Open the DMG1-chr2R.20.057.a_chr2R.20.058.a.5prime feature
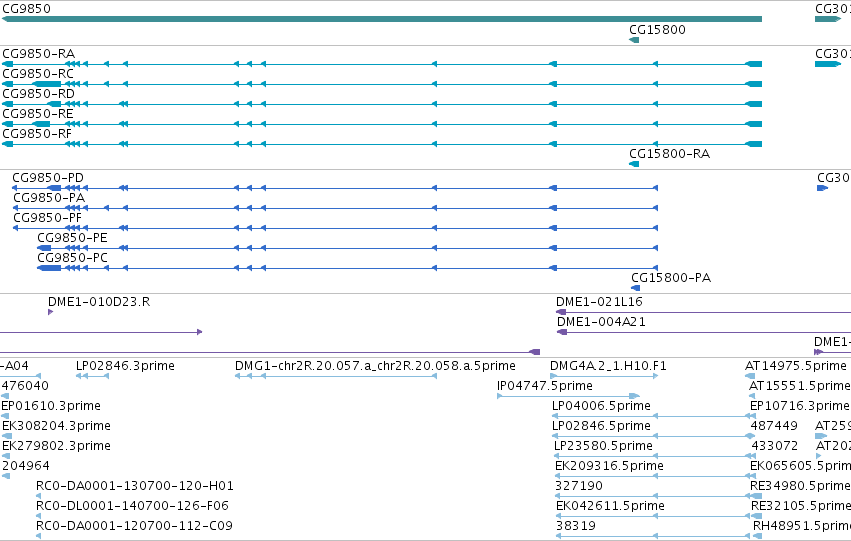The width and height of the screenshot is (851, 541). pos(375,366)
